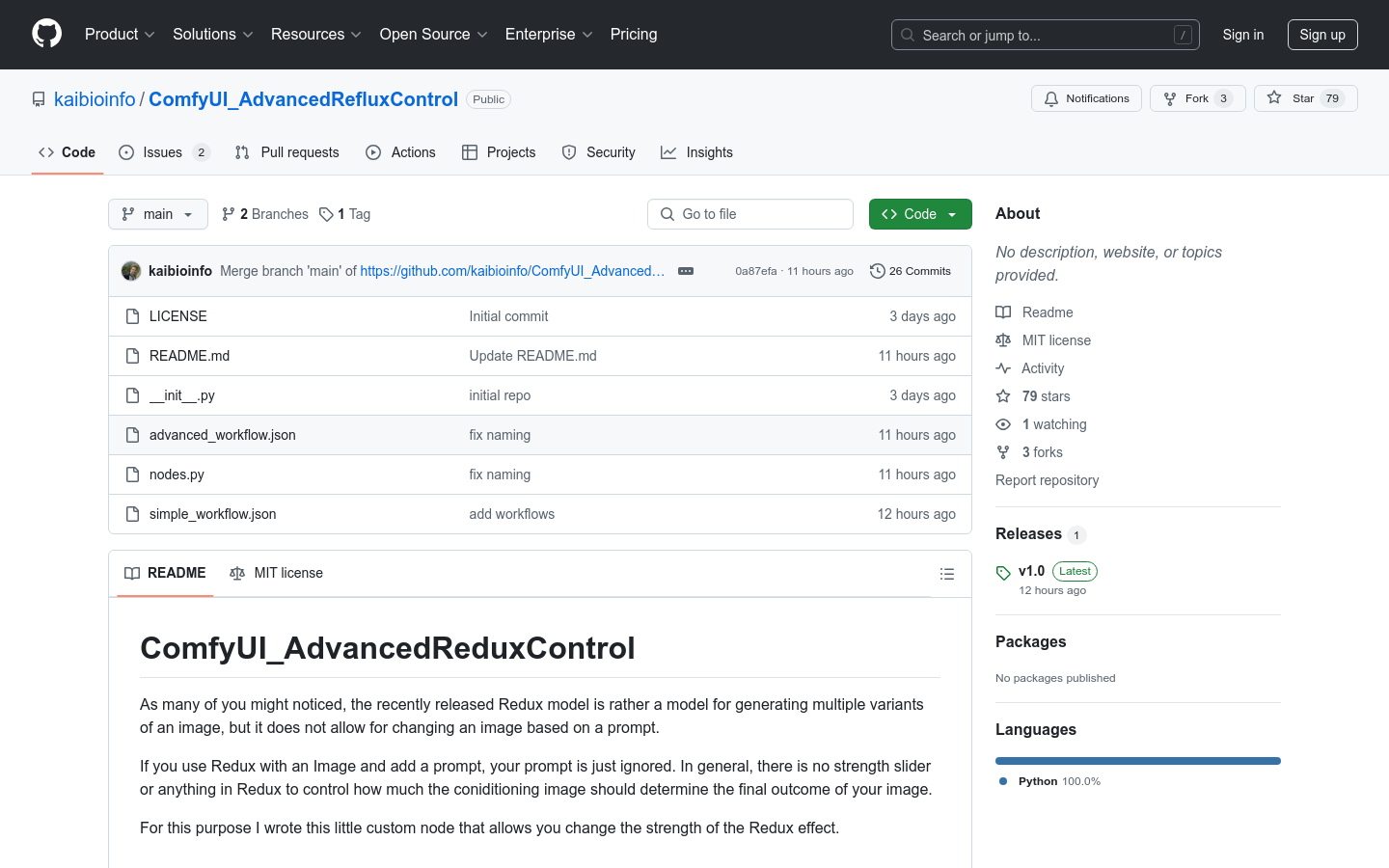Open the URL in the latest commit message
Image resolution: width=1389 pixels, height=868 pixels.
(512, 271)
